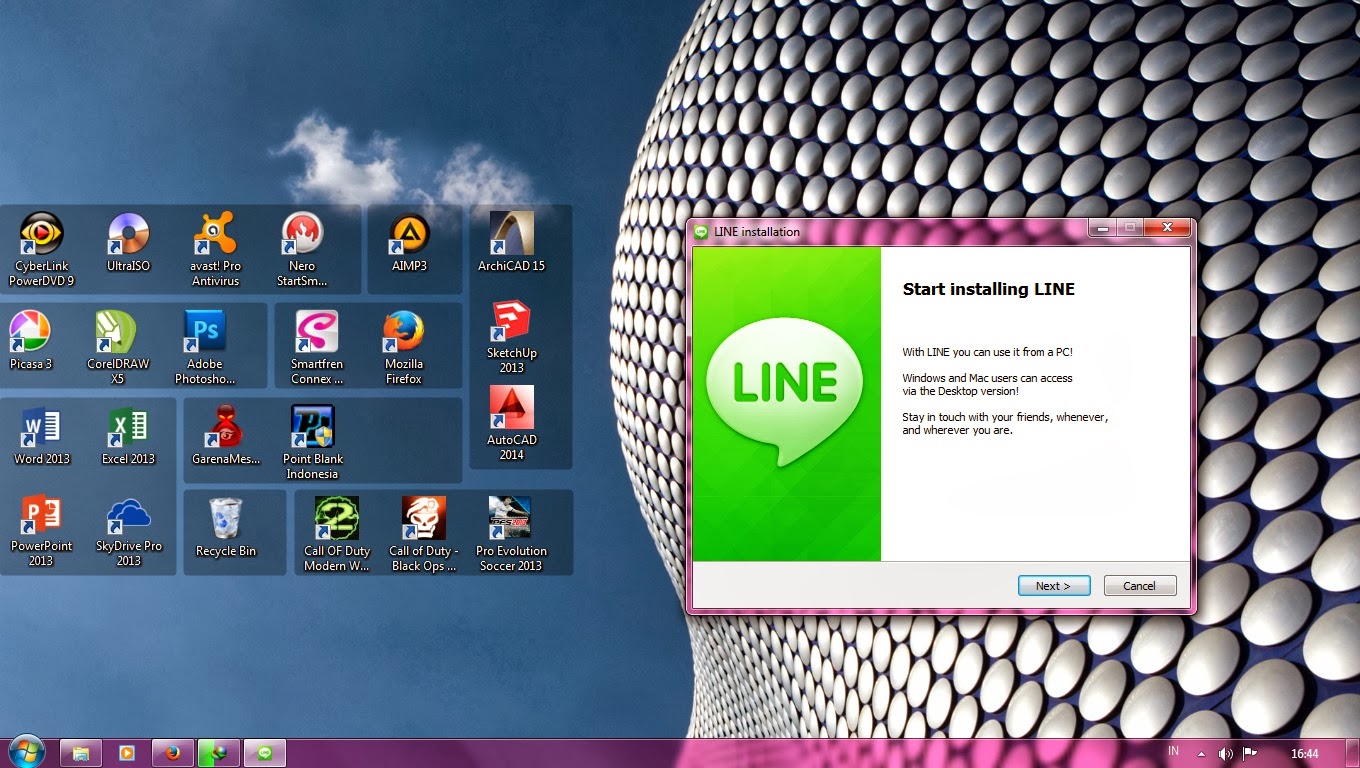Image resolution: width=1360 pixels, height=768 pixels.
Task: Select the Smartfren Connex icon
Action: (317, 347)
